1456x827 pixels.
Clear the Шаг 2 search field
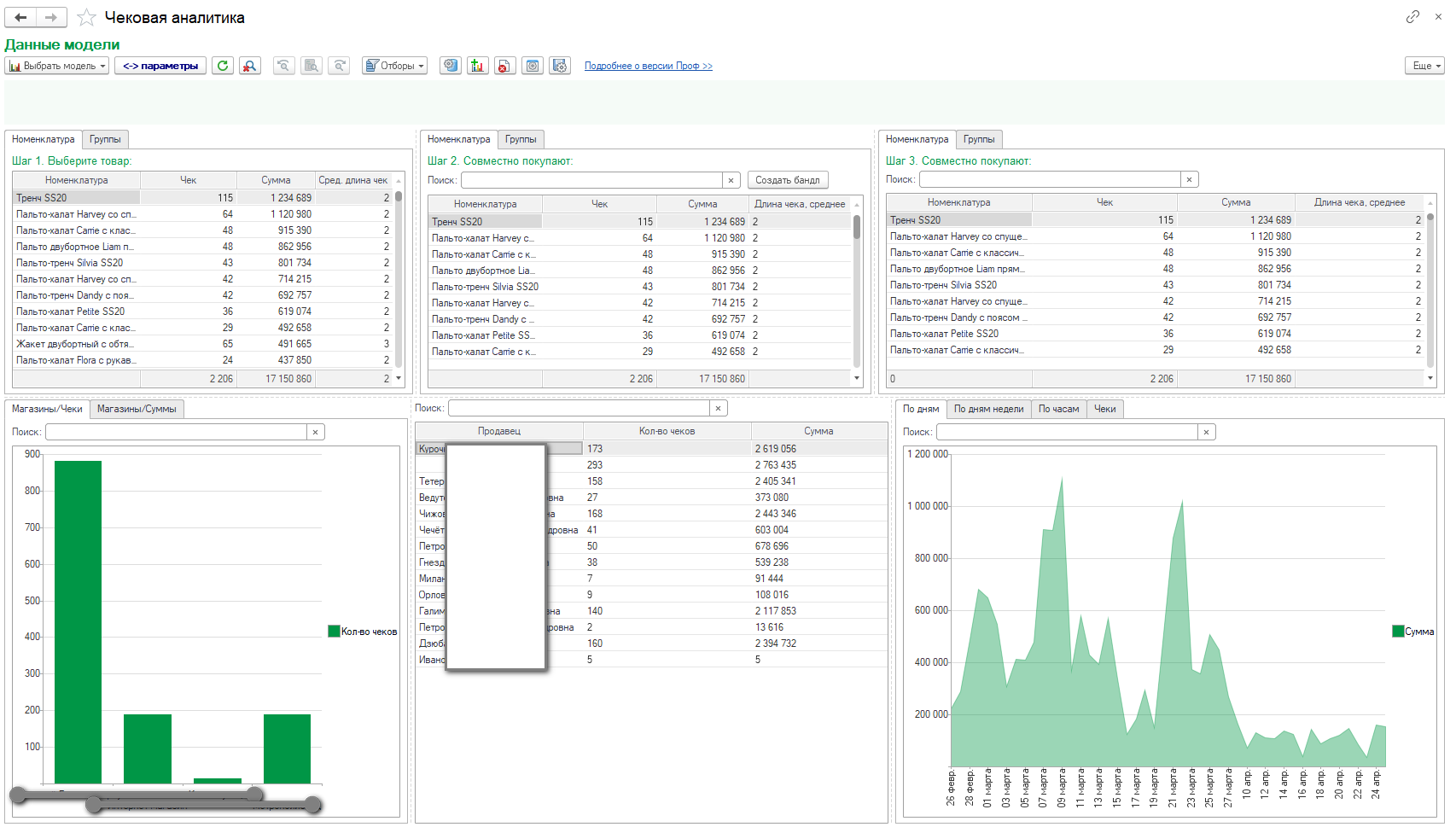click(x=731, y=180)
